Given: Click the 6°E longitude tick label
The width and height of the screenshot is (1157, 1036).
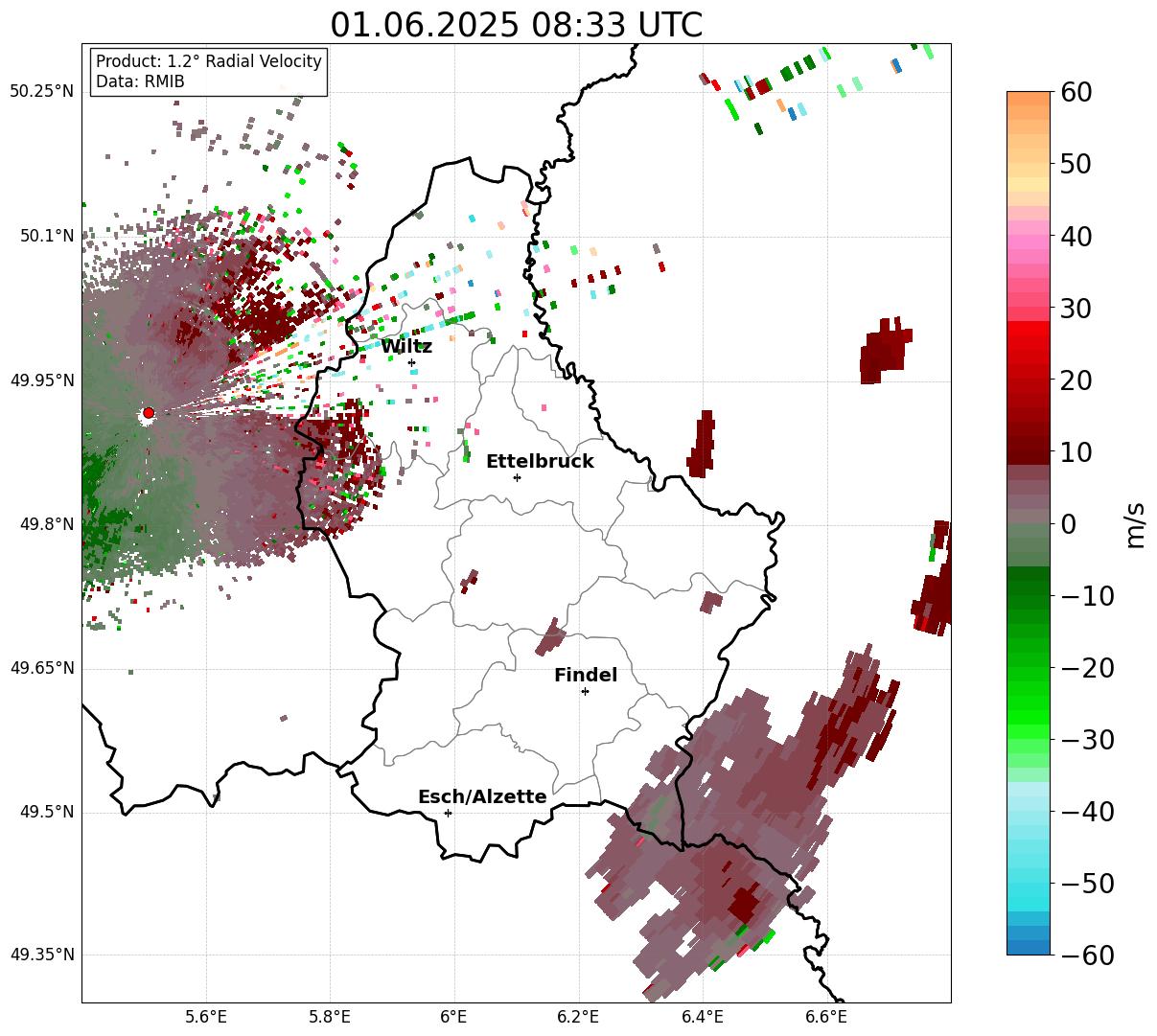Looking at the screenshot, I should (454, 1018).
